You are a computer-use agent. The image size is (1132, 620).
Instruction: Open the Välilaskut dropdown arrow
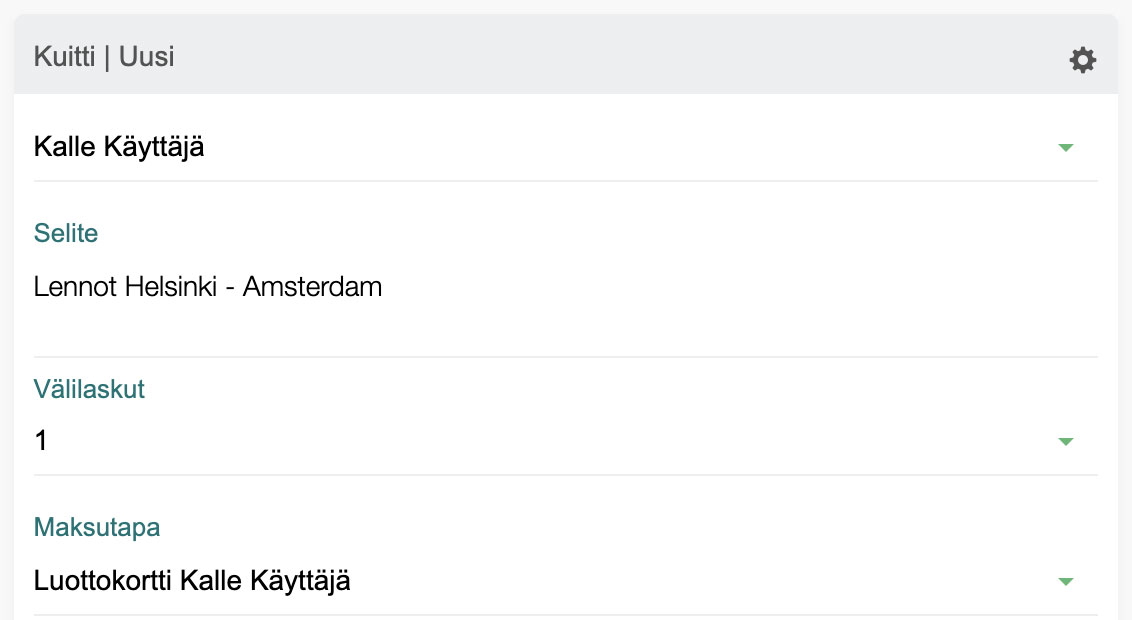pyautogui.click(x=1065, y=441)
